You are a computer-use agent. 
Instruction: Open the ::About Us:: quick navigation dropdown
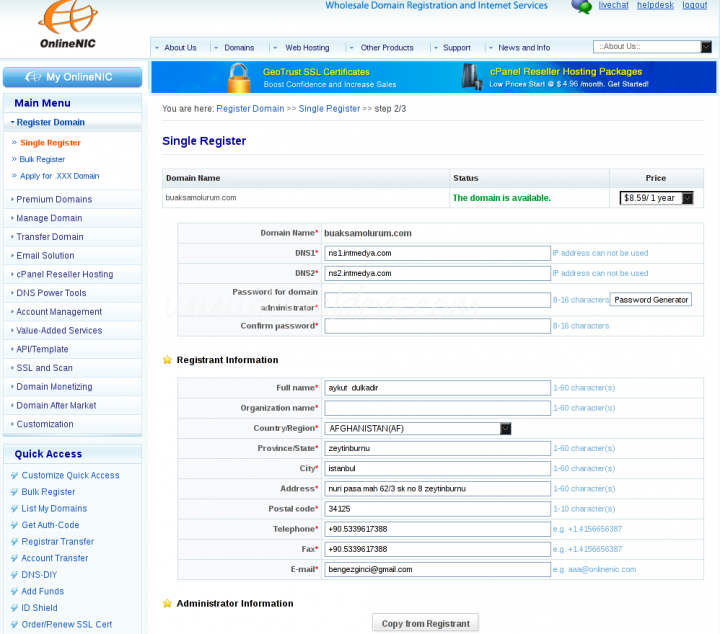705,47
